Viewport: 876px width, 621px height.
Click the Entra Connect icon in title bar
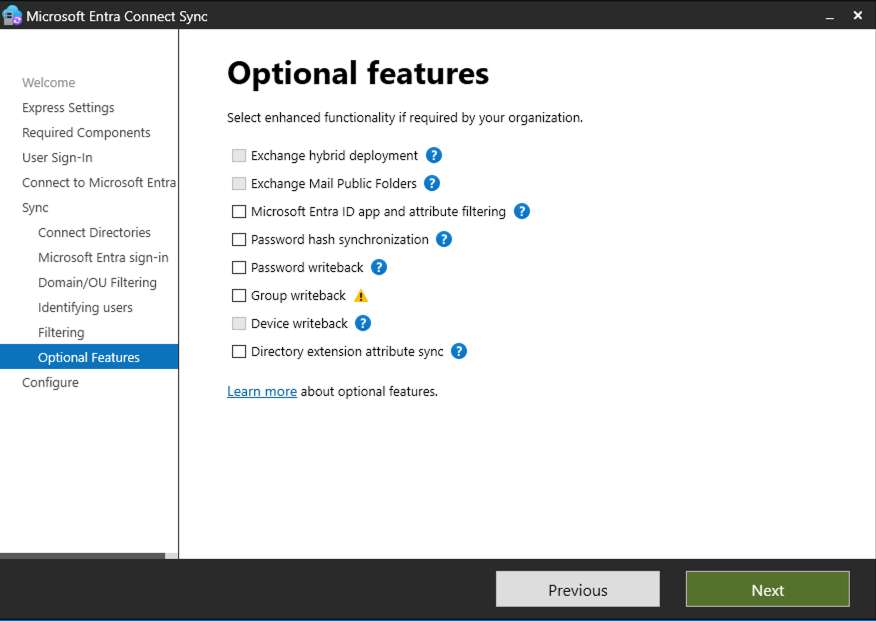(x=13, y=15)
